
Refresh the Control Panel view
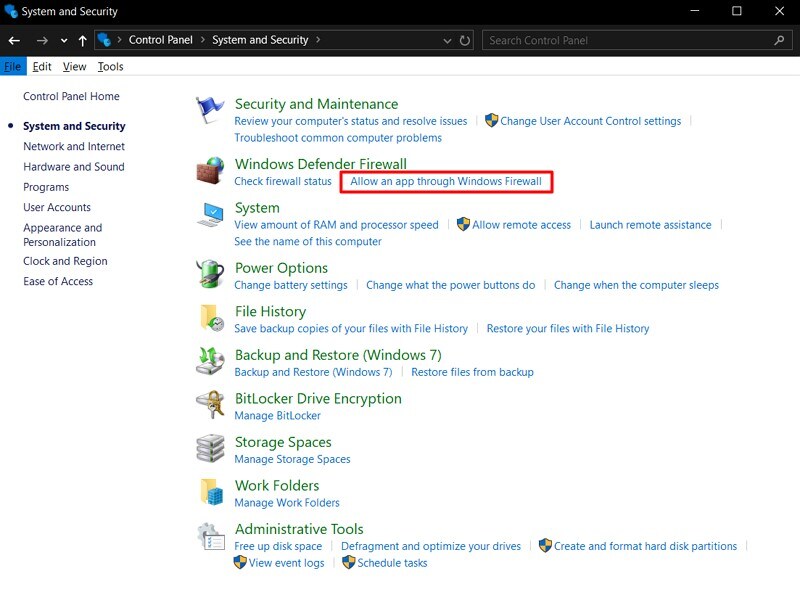[464, 40]
